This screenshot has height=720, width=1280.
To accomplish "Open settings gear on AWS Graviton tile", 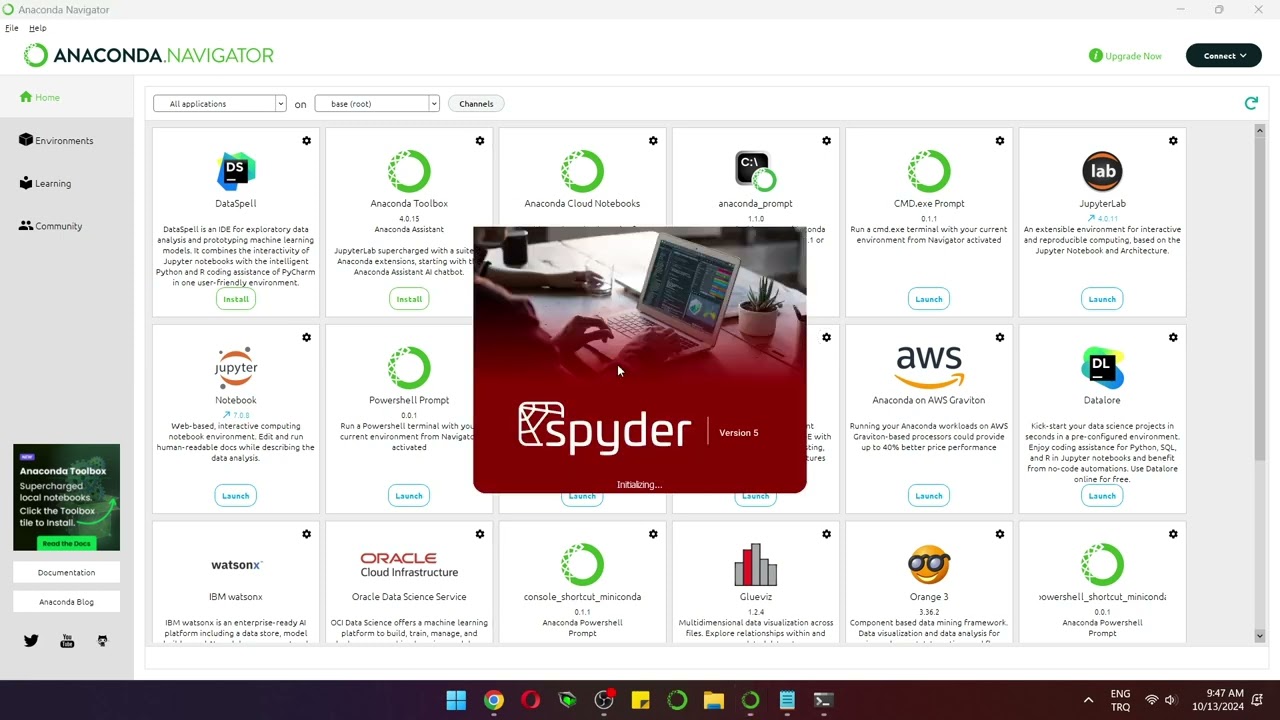I will 1000,337.
